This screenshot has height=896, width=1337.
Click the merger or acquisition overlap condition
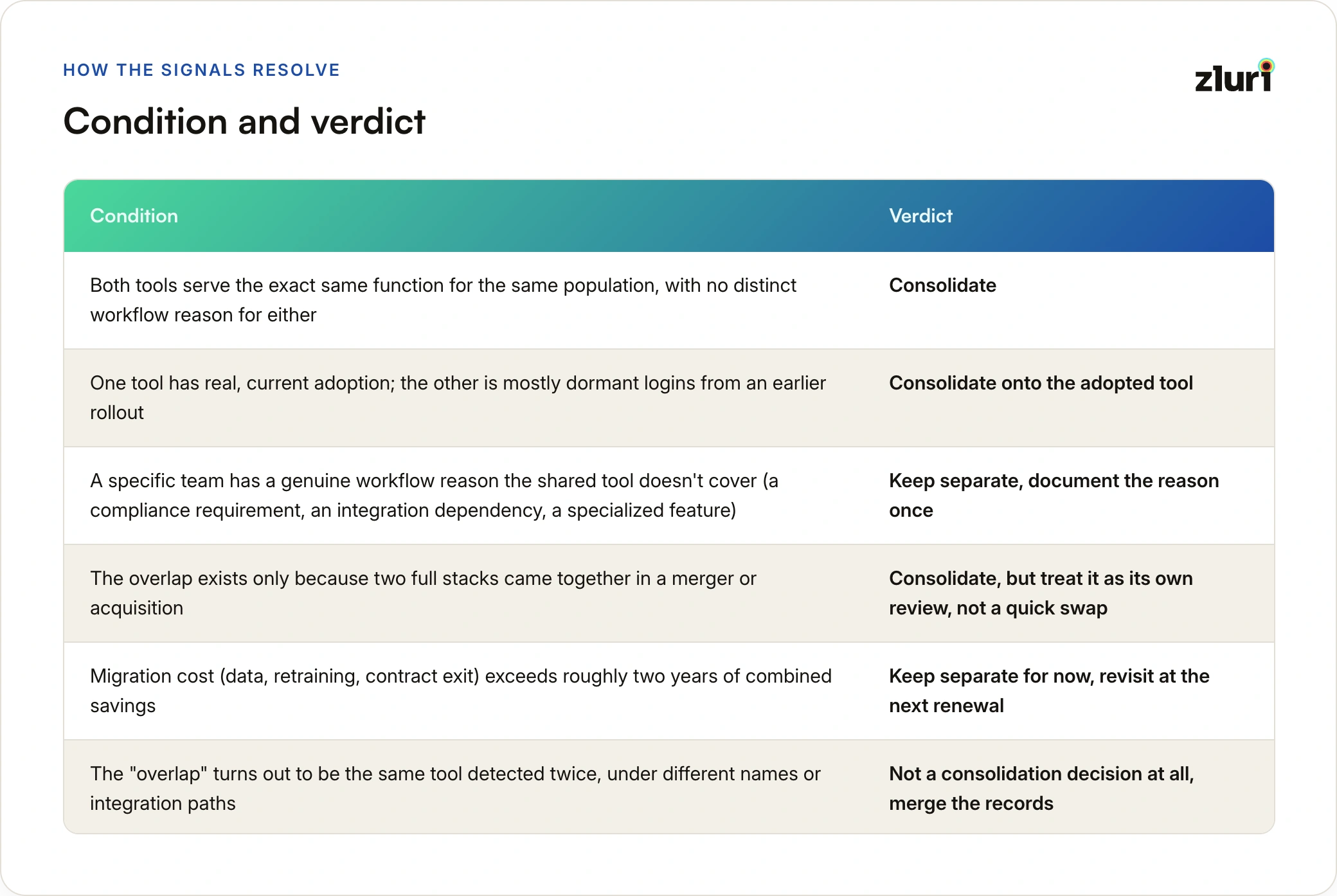[x=423, y=593]
